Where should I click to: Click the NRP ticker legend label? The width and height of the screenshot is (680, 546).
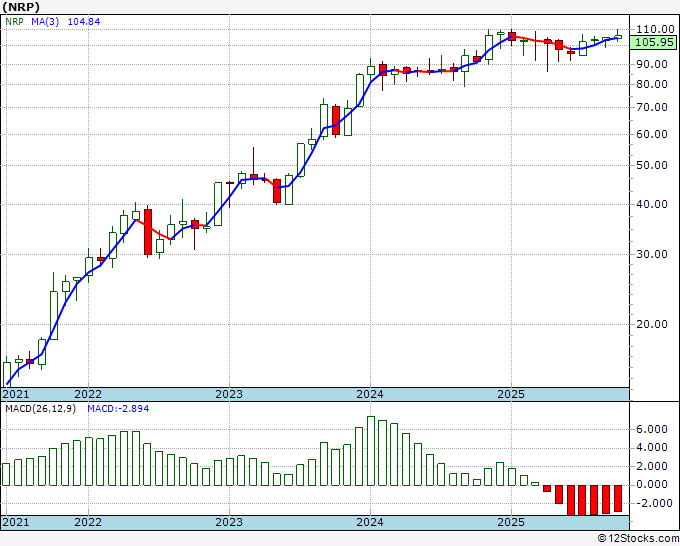pos(14,21)
